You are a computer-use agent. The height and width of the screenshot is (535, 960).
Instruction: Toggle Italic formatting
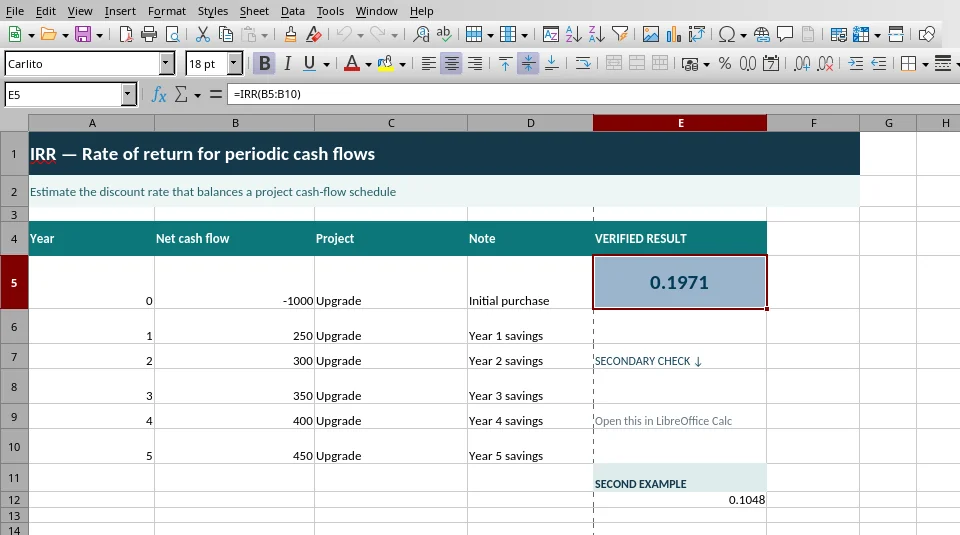(x=287, y=64)
